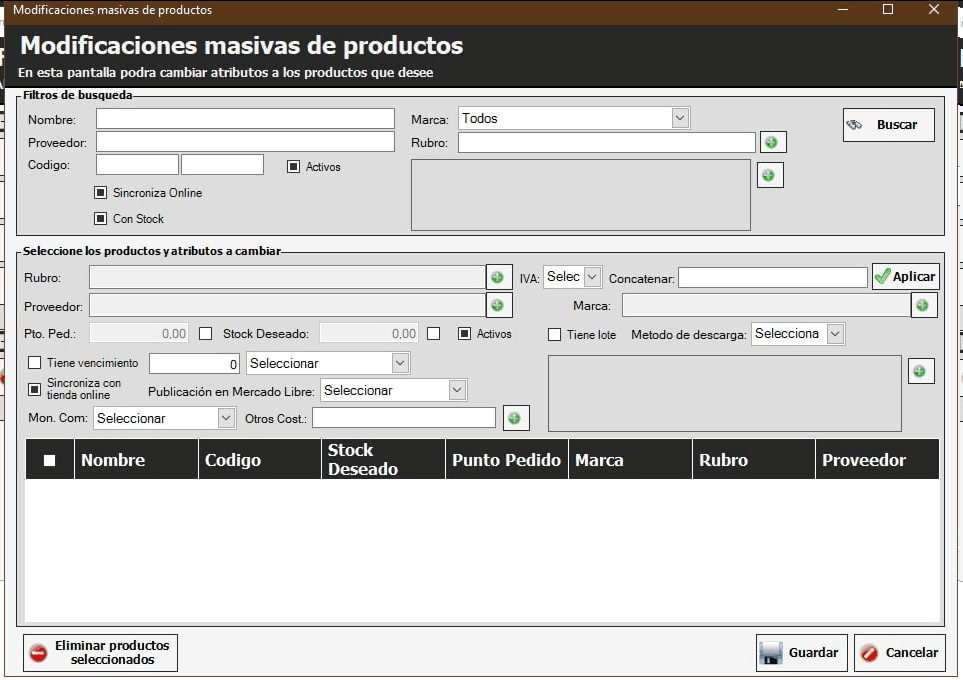Click green plus icon beside Rubro search filter

[772, 143]
